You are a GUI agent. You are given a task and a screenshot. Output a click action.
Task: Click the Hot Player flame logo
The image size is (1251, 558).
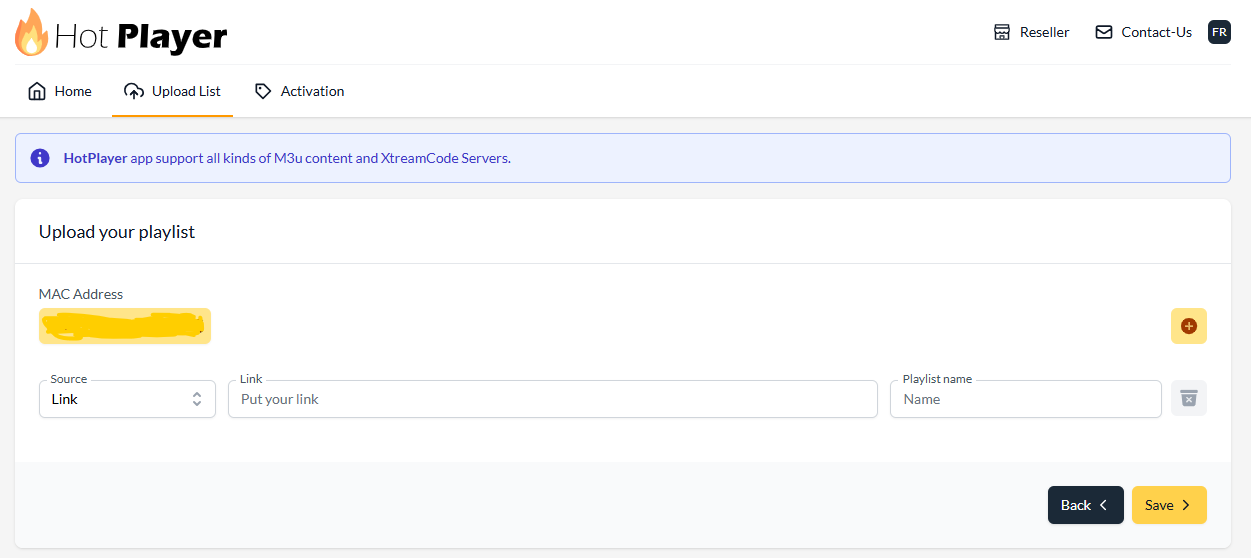[x=31, y=32]
